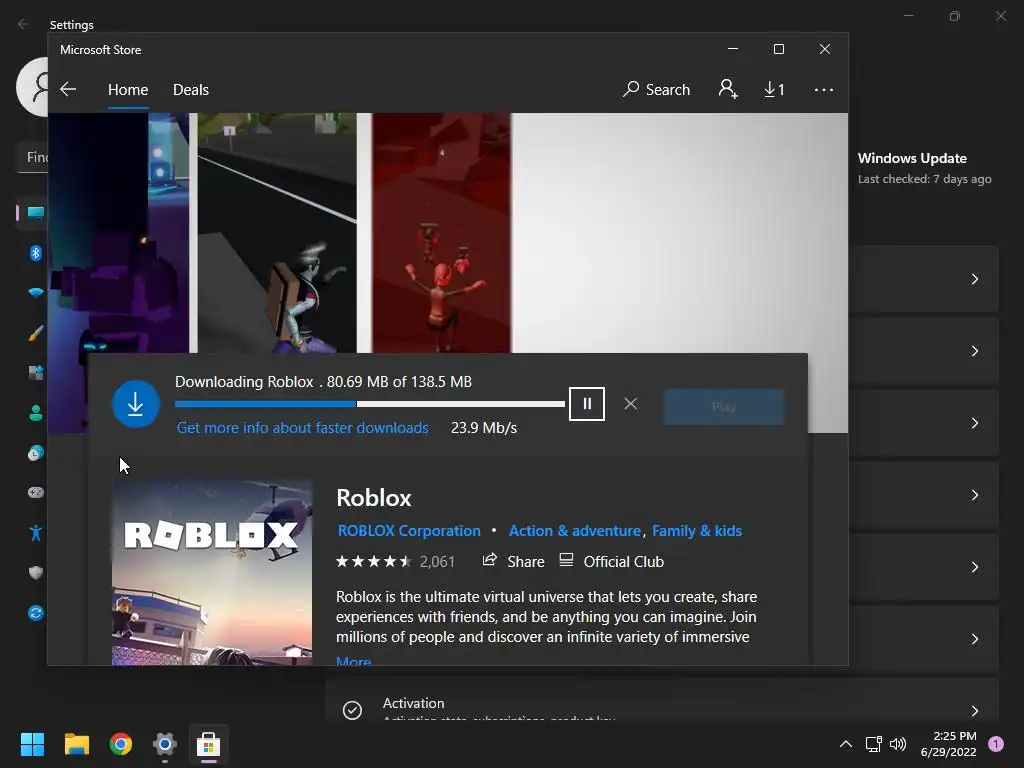The height and width of the screenshot is (768, 1024).
Task: Open the Store more options menu
Action: (824, 89)
